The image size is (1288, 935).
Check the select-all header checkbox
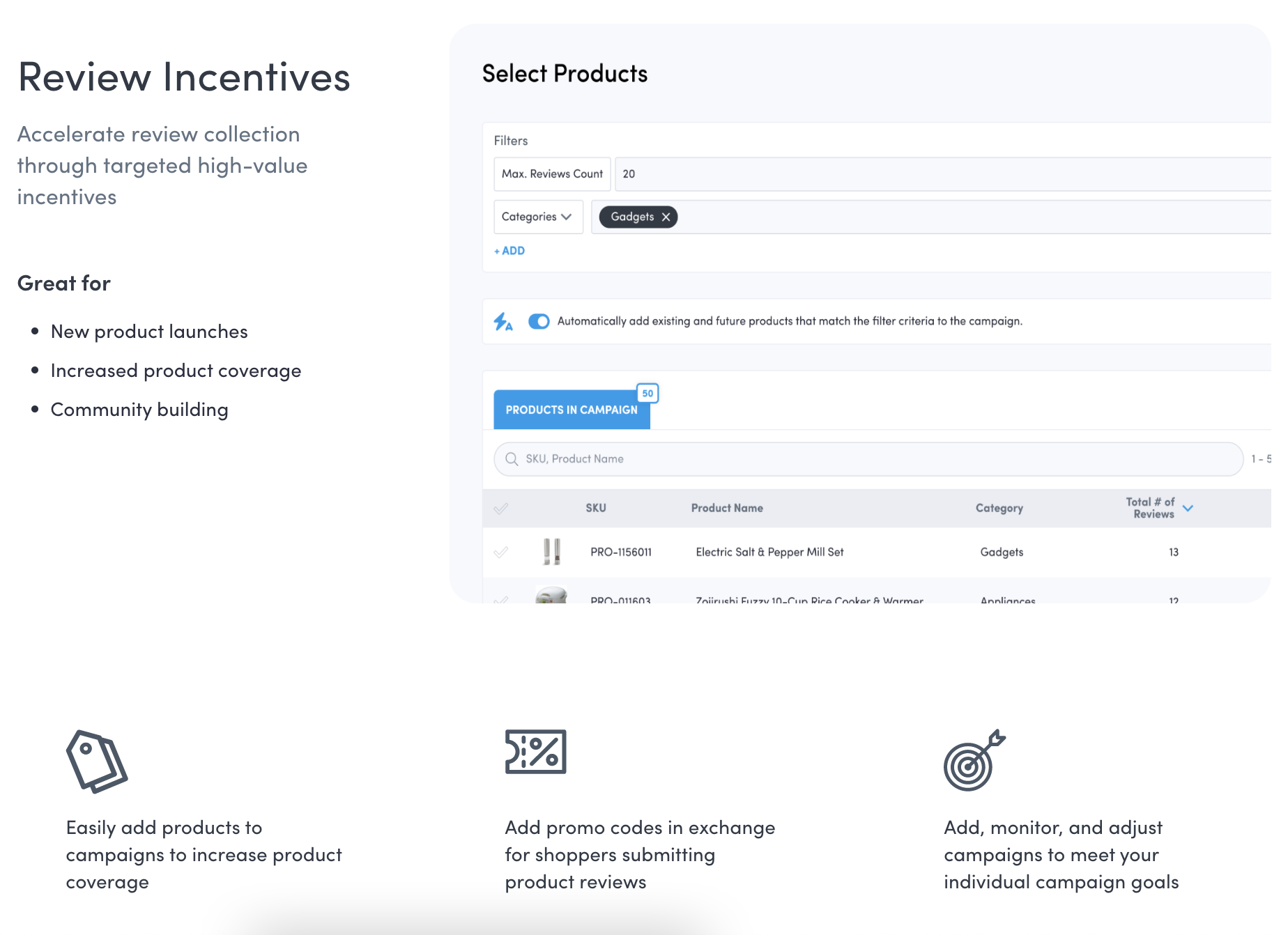[501, 509]
